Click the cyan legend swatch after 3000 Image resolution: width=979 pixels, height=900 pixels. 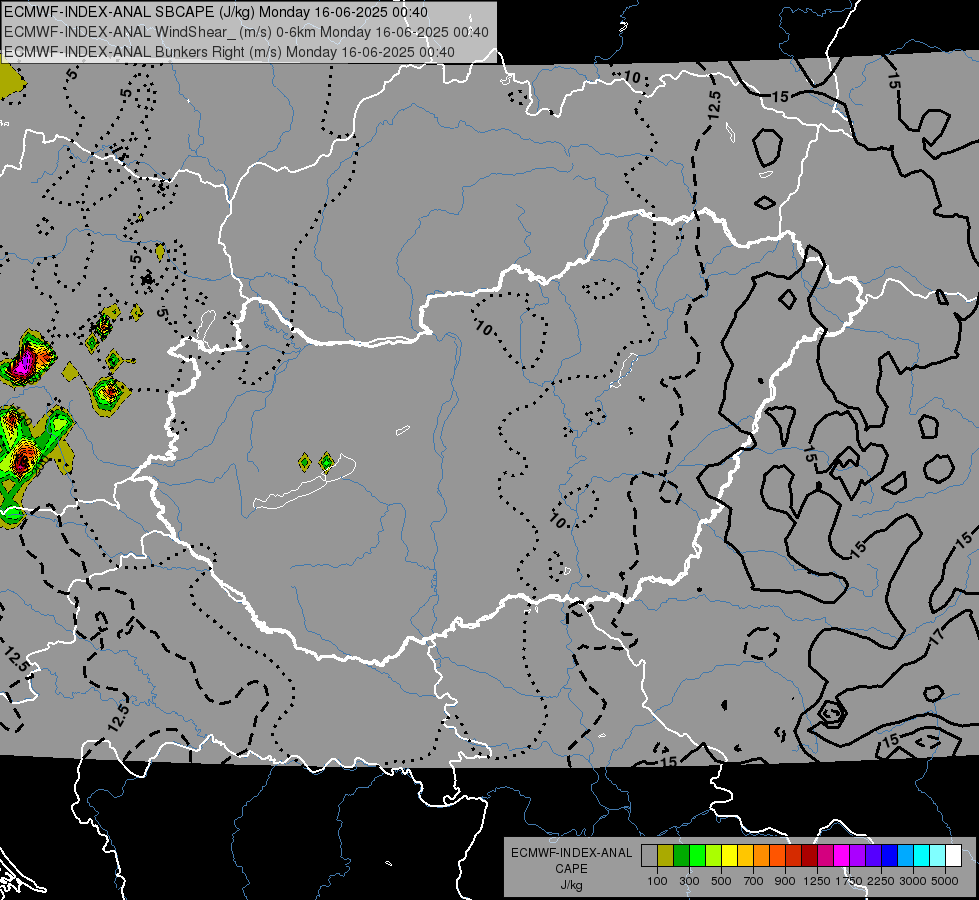coord(922,855)
